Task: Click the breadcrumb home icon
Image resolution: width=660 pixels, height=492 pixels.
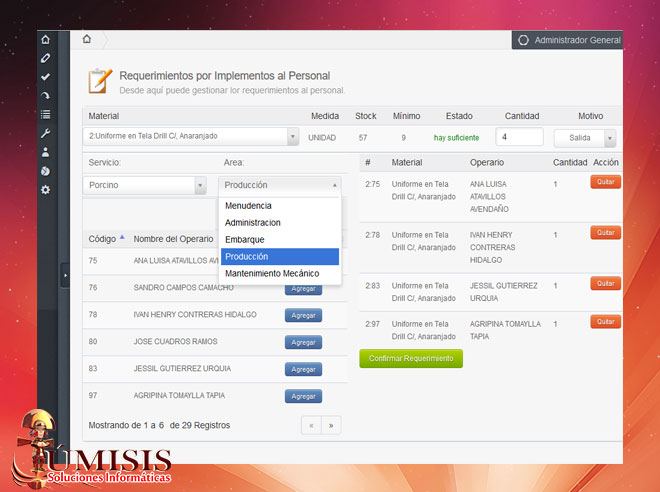Action: pyautogui.click(x=87, y=40)
